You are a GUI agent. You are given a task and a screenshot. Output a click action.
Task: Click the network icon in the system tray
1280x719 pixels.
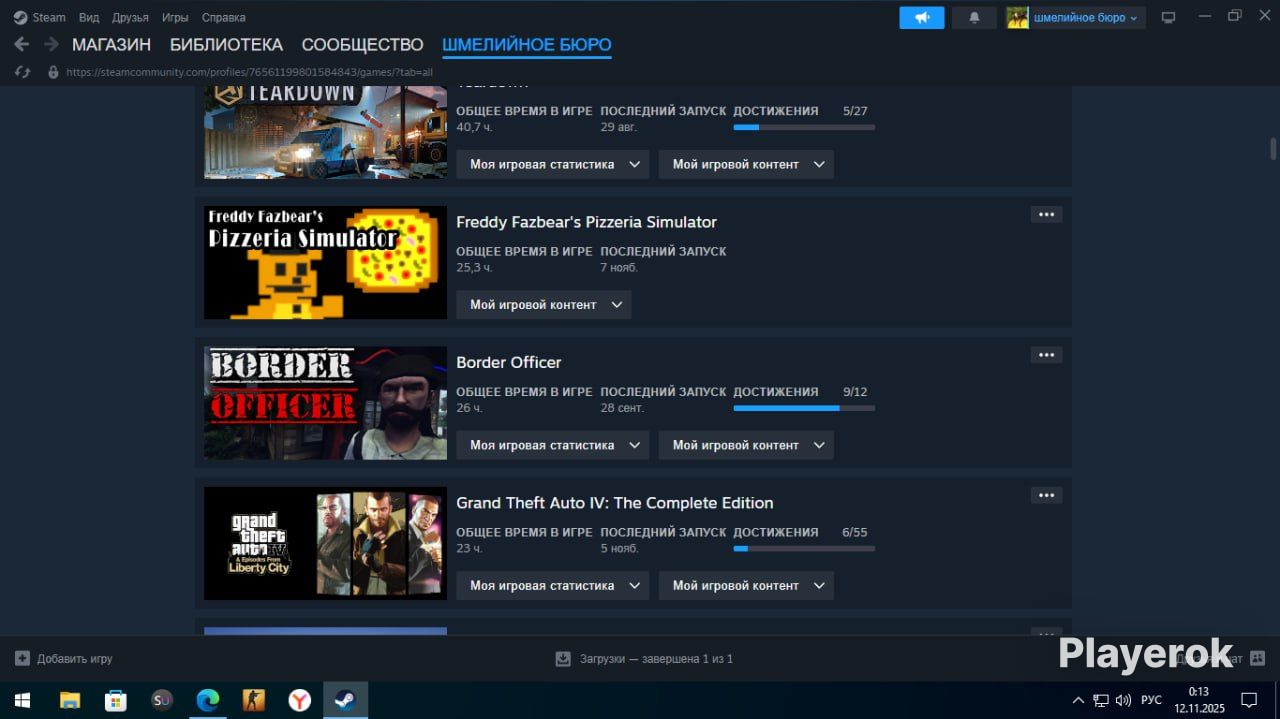point(1100,700)
